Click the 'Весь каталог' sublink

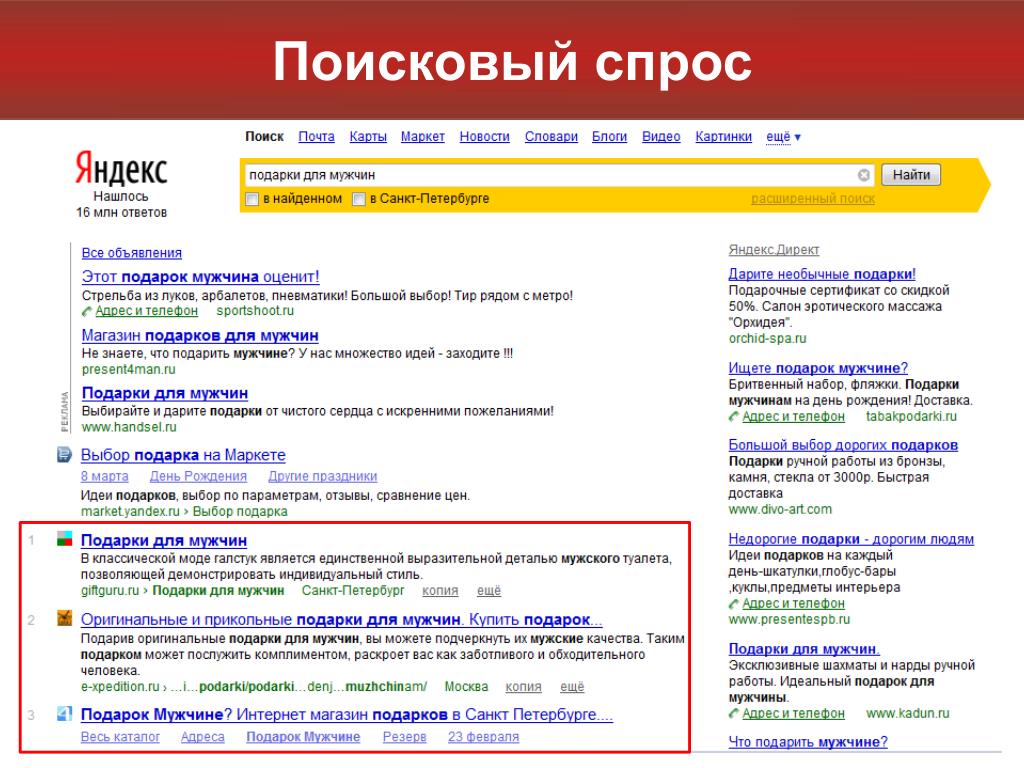tap(120, 737)
